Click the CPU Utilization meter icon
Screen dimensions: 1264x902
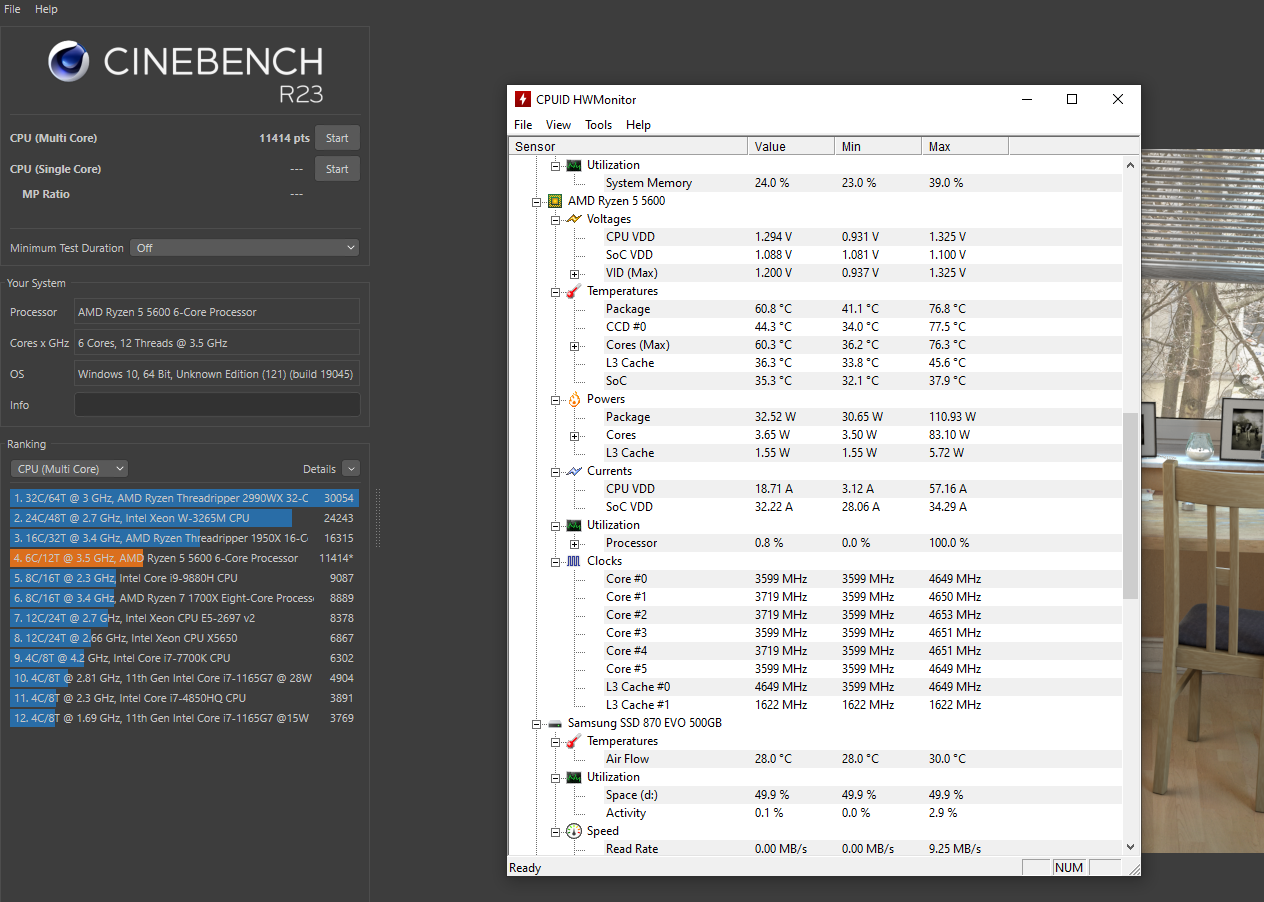(x=574, y=525)
